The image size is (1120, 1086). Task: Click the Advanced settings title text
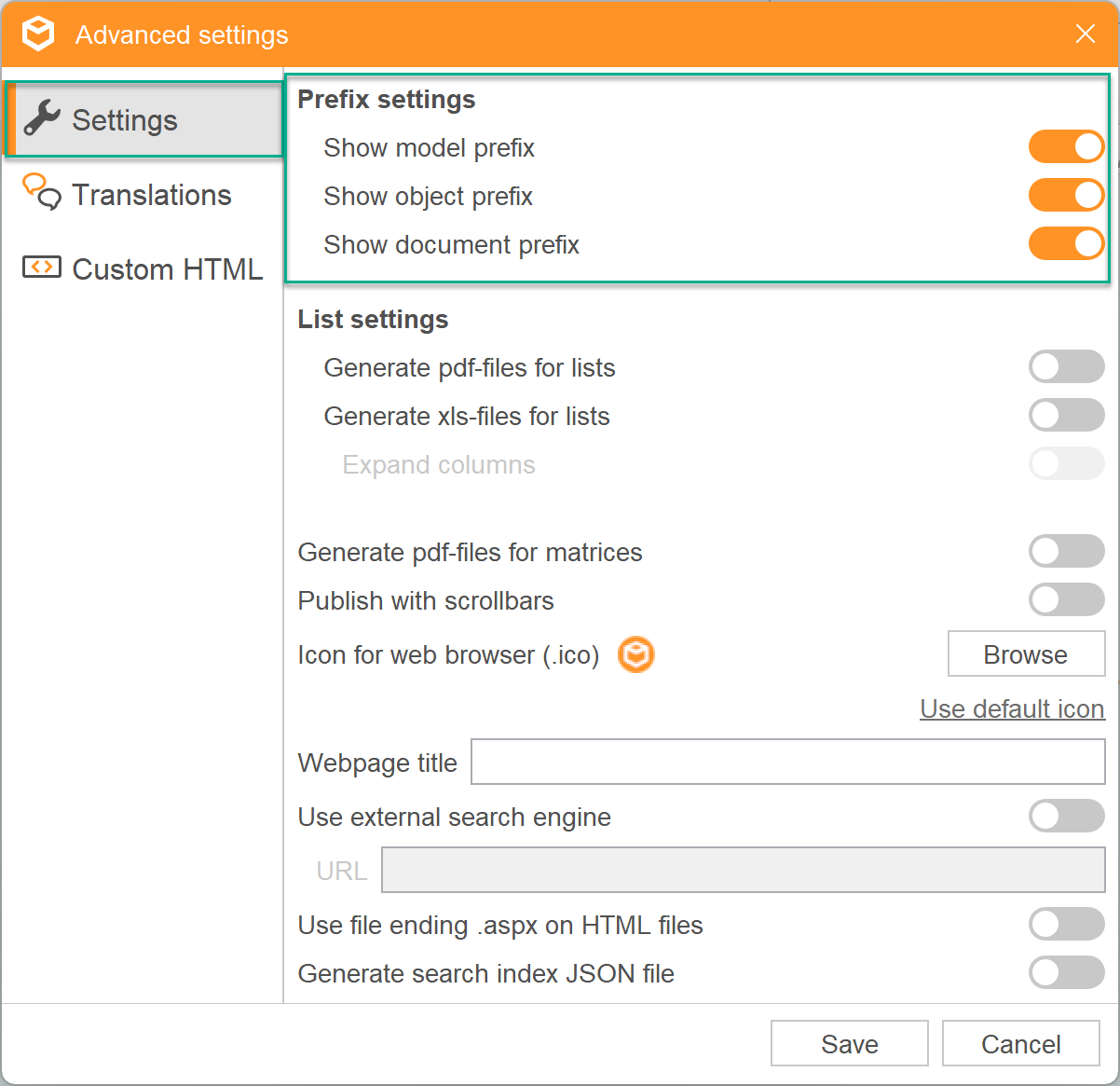[182, 34]
